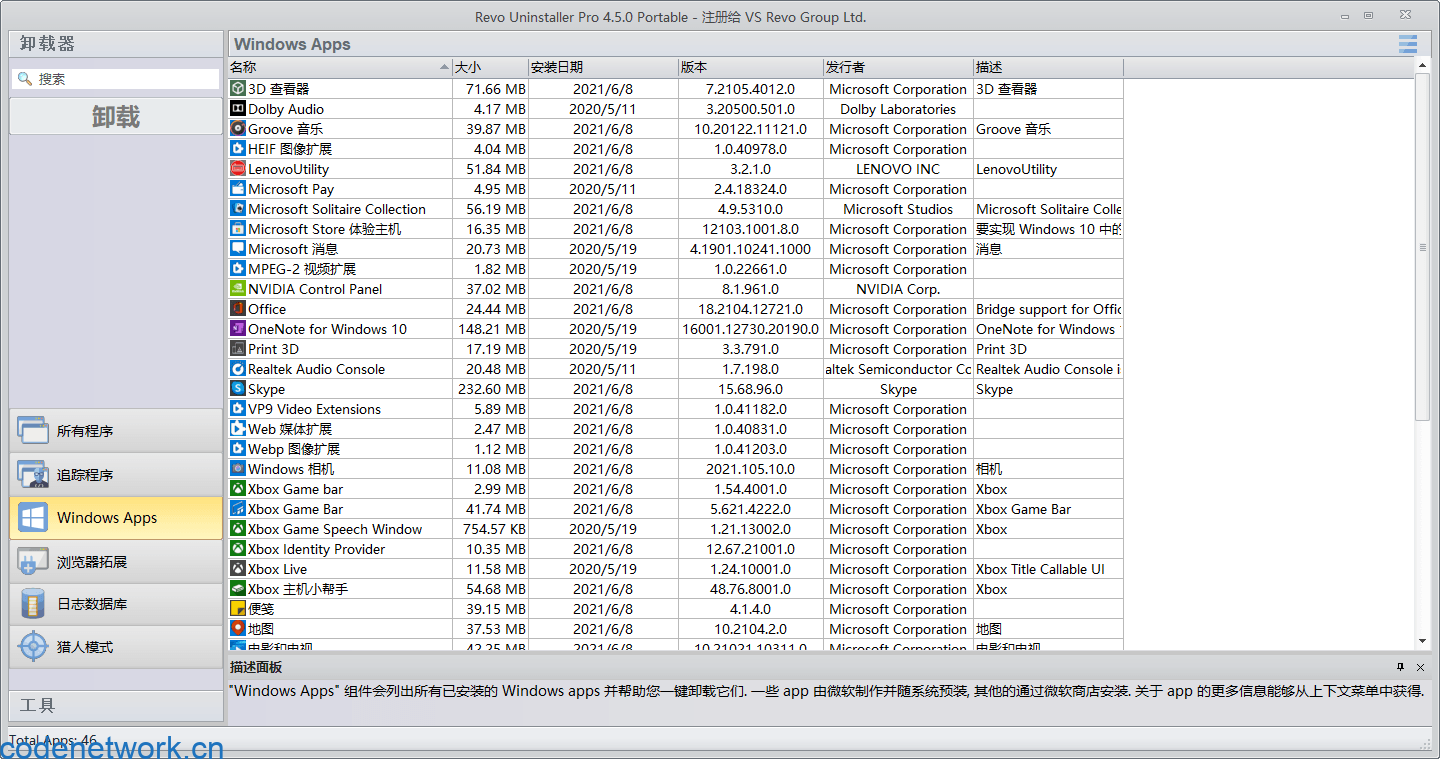Select the Xbox Identity Provider row
Viewport: 1440px width, 759px height.
coord(676,549)
